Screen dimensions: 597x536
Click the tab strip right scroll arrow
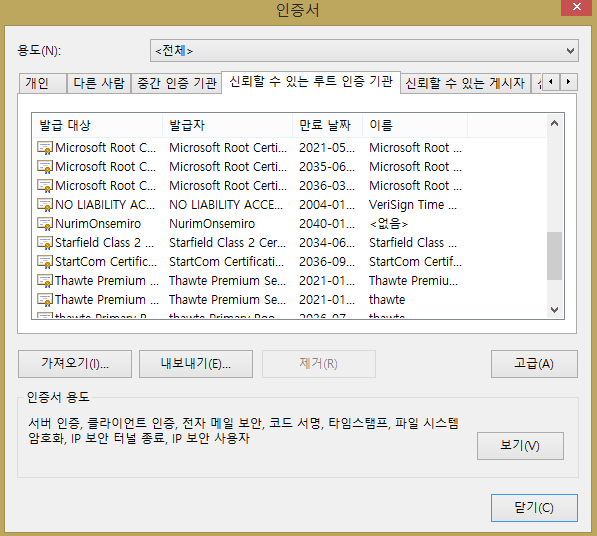point(568,82)
